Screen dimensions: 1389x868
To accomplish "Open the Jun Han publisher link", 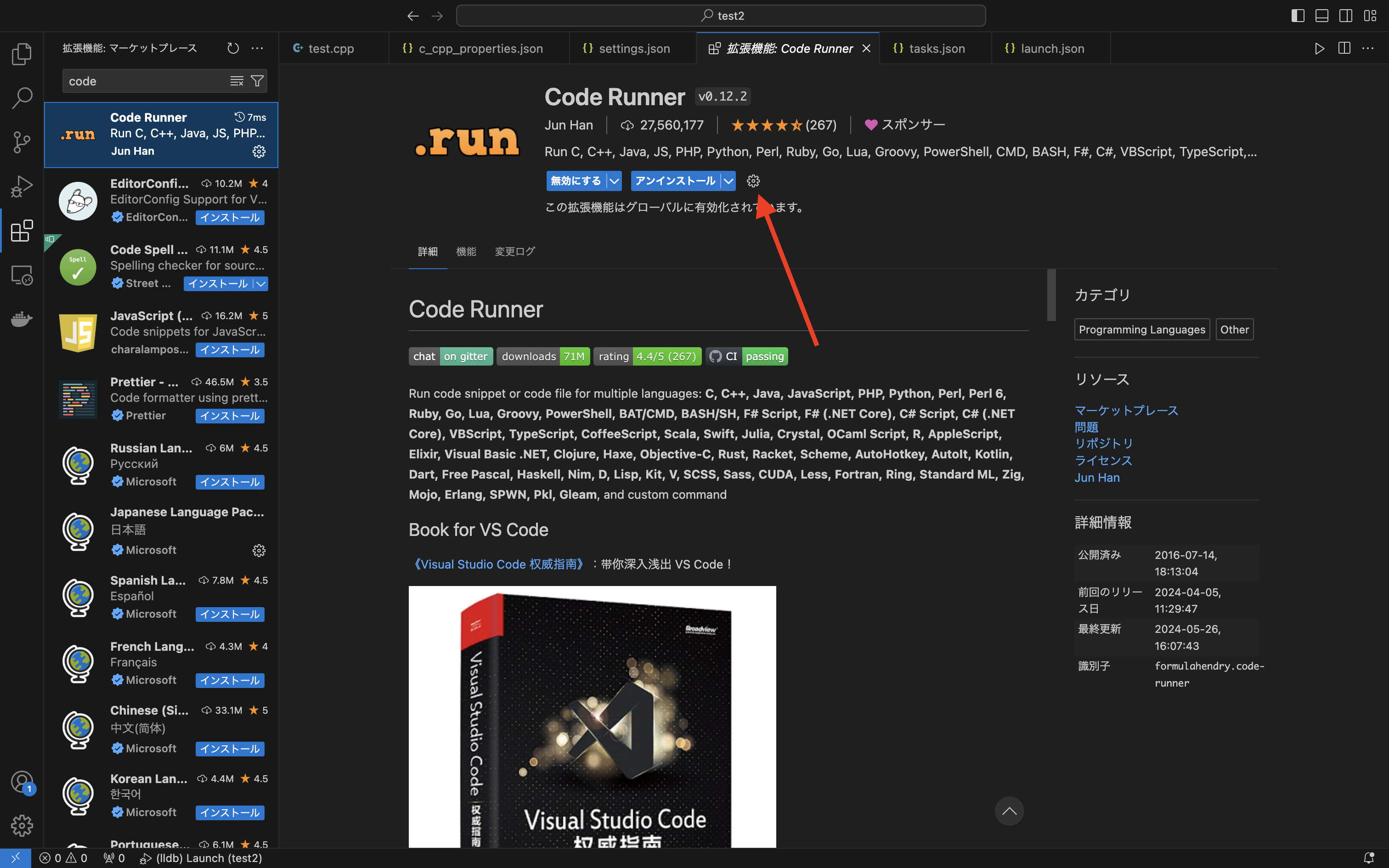I will click(x=1096, y=477).
